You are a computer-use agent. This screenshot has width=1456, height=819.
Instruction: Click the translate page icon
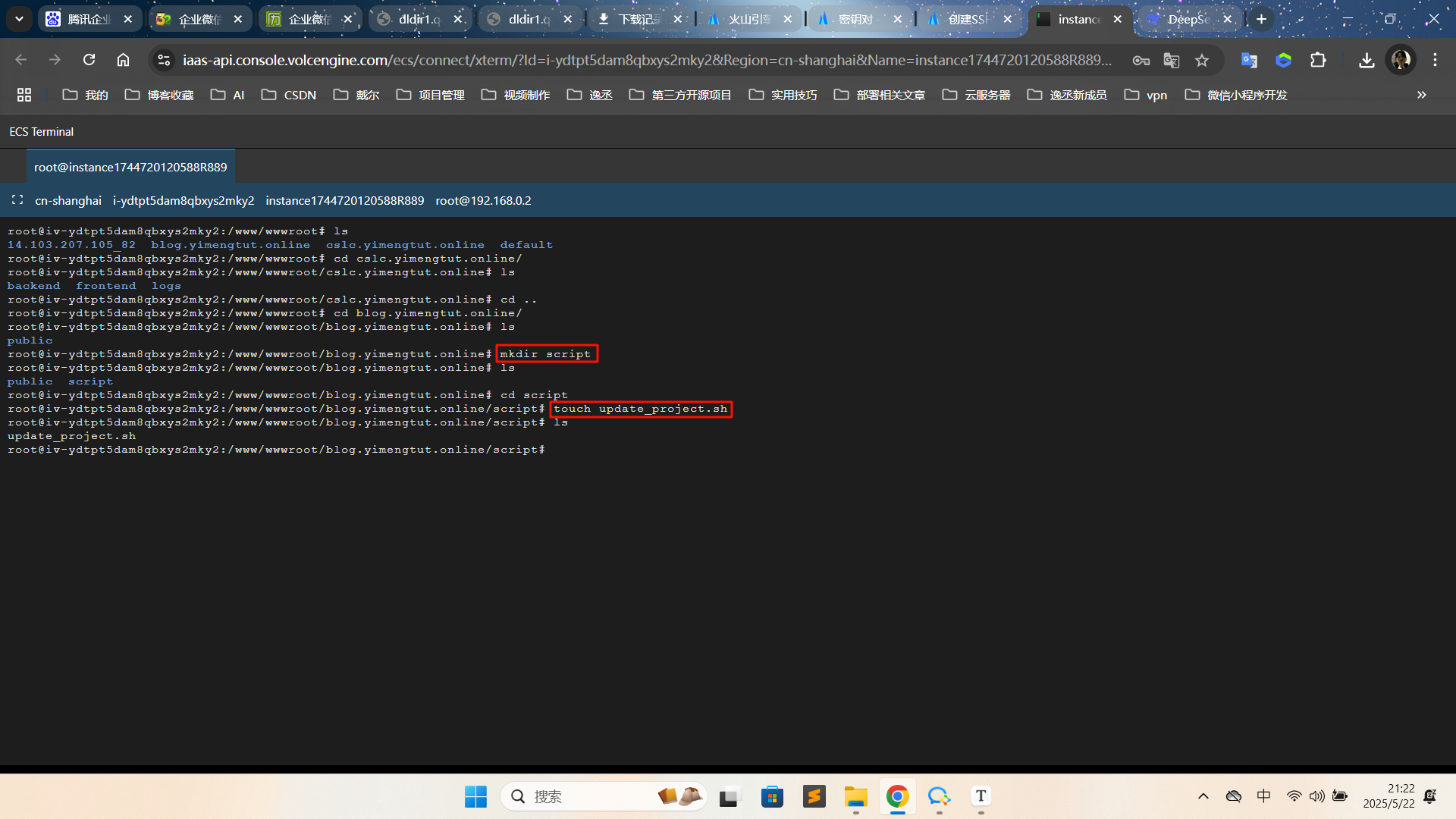(x=1172, y=60)
